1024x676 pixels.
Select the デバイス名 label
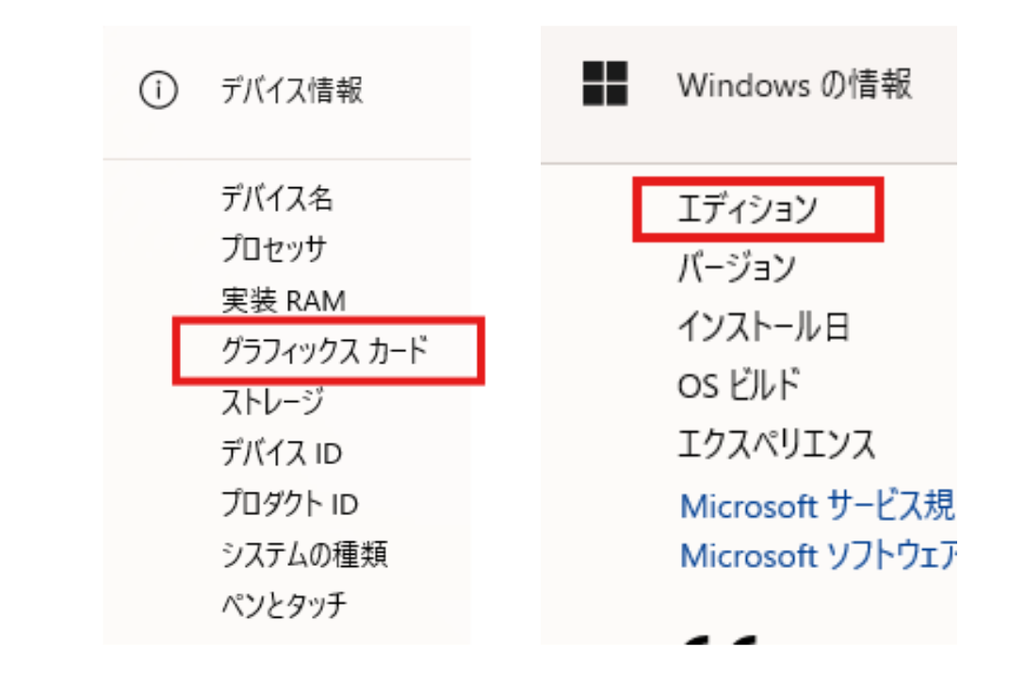[277, 198]
